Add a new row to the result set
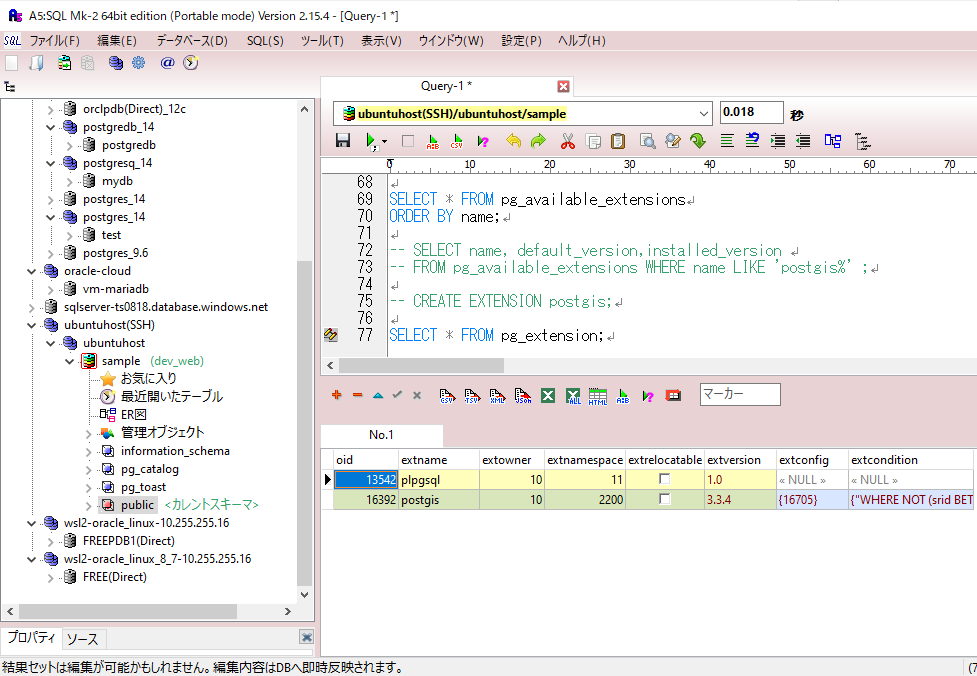The height and width of the screenshot is (676, 977). point(336,394)
